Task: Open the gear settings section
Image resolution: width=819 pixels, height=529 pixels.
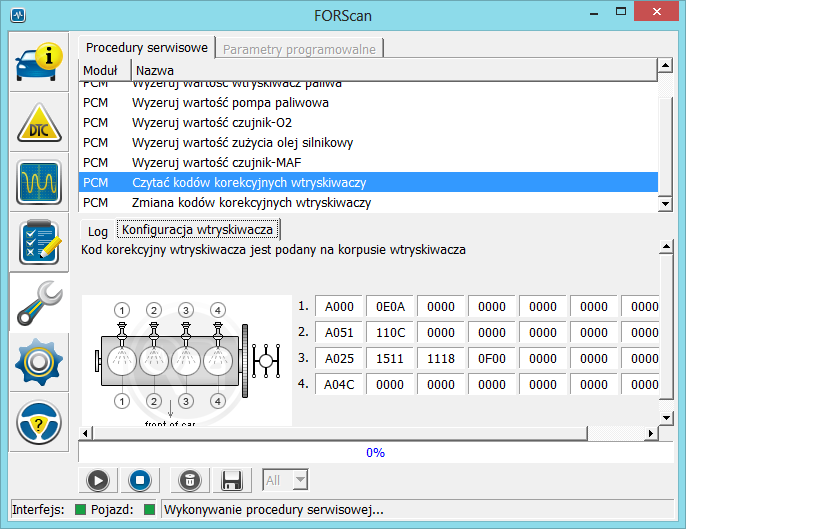Action: pos(40,361)
